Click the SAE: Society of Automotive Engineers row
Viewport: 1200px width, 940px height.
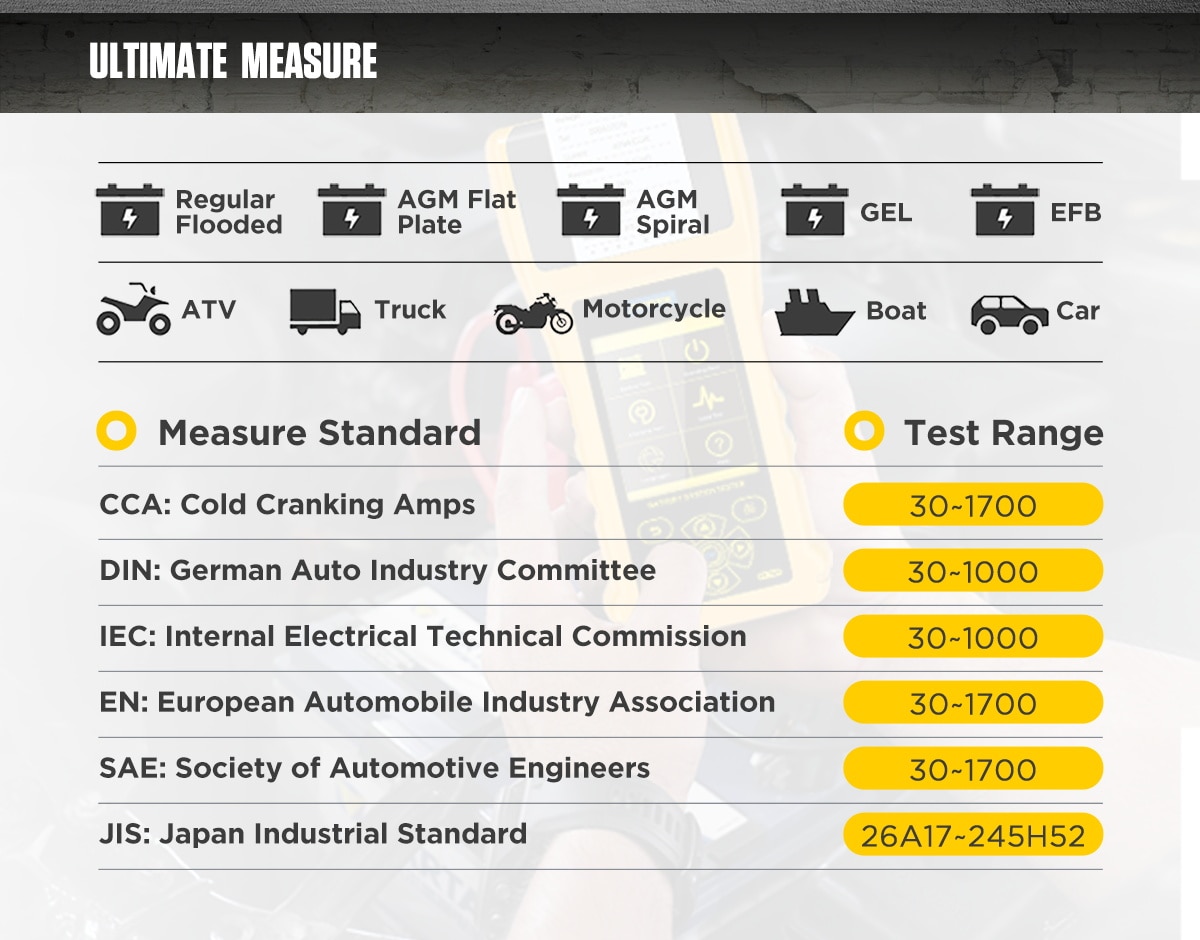pos(600,768)
